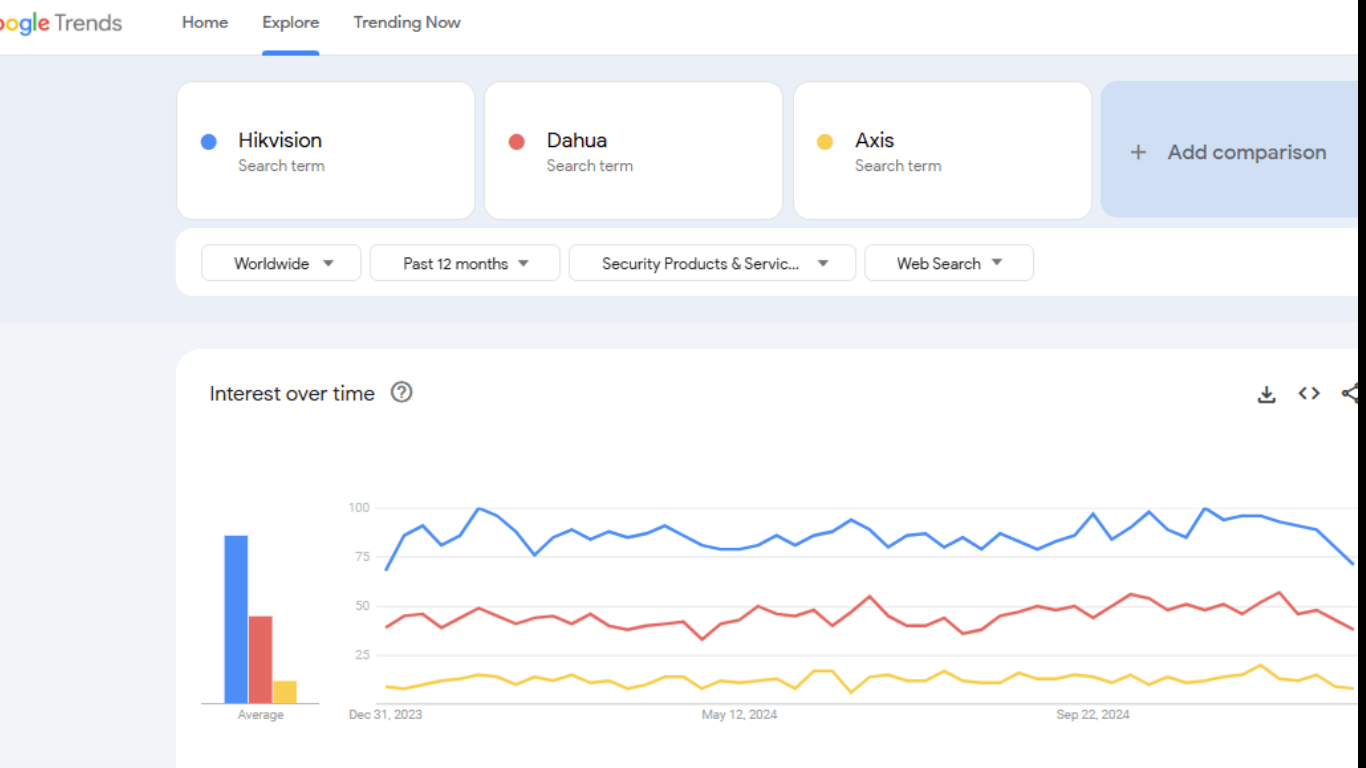This screenshot has height=768, width=1366.
Task: Edit the Hikvision search term card
Action: coord(326,150)
